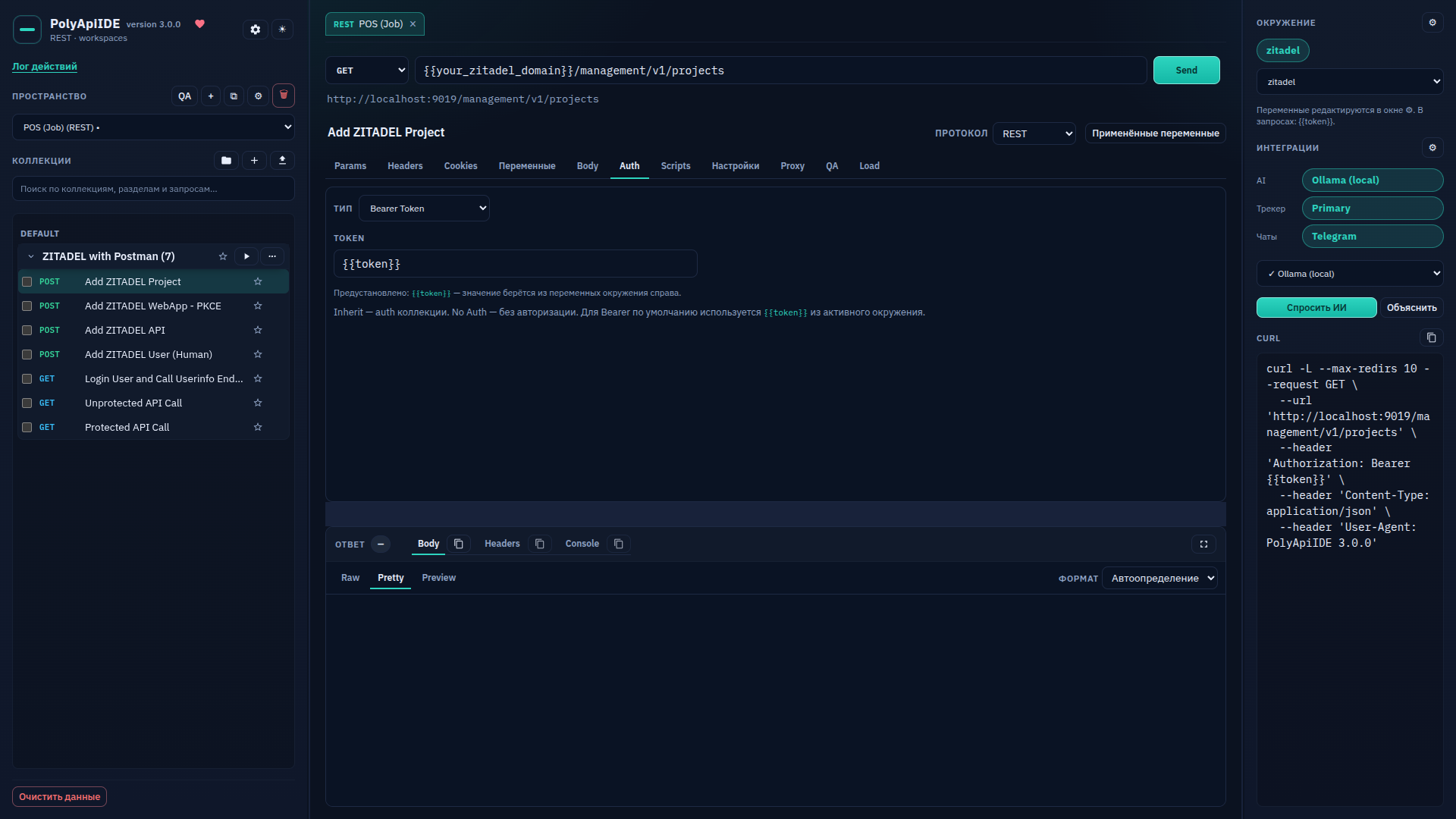Click the collections search field
This screenshot has width=1456, height=819.
153,189
